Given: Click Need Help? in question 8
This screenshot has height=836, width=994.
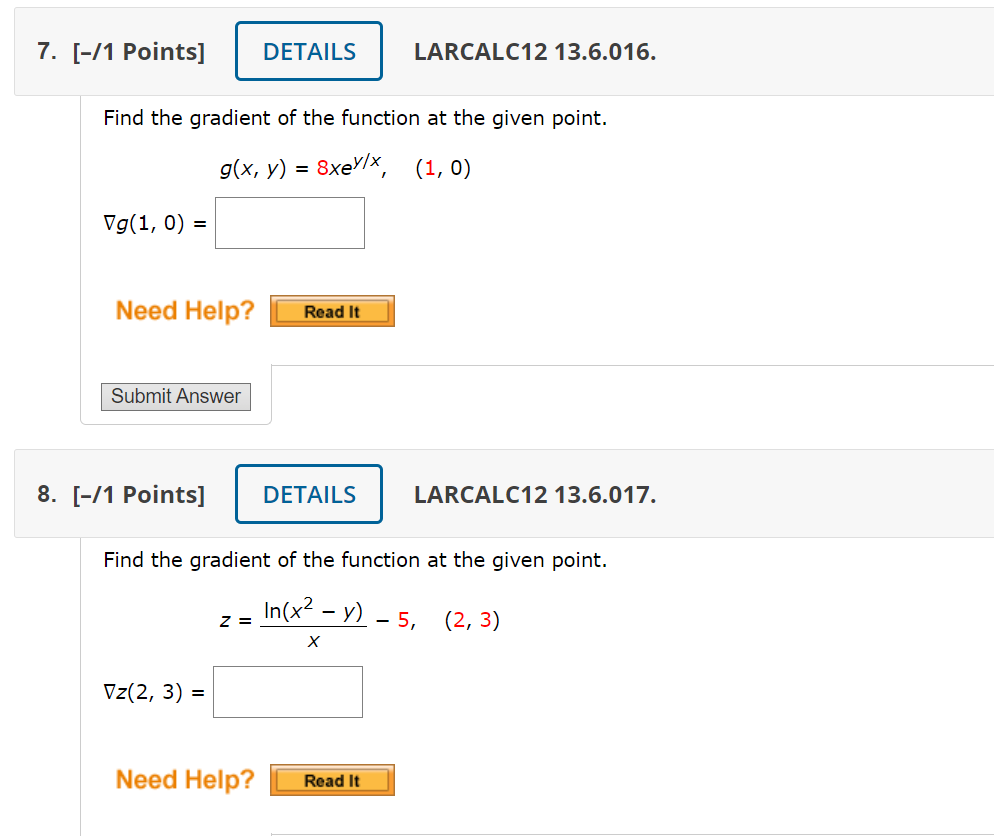Looking at the screenshot, I should (x=184, y=779).
